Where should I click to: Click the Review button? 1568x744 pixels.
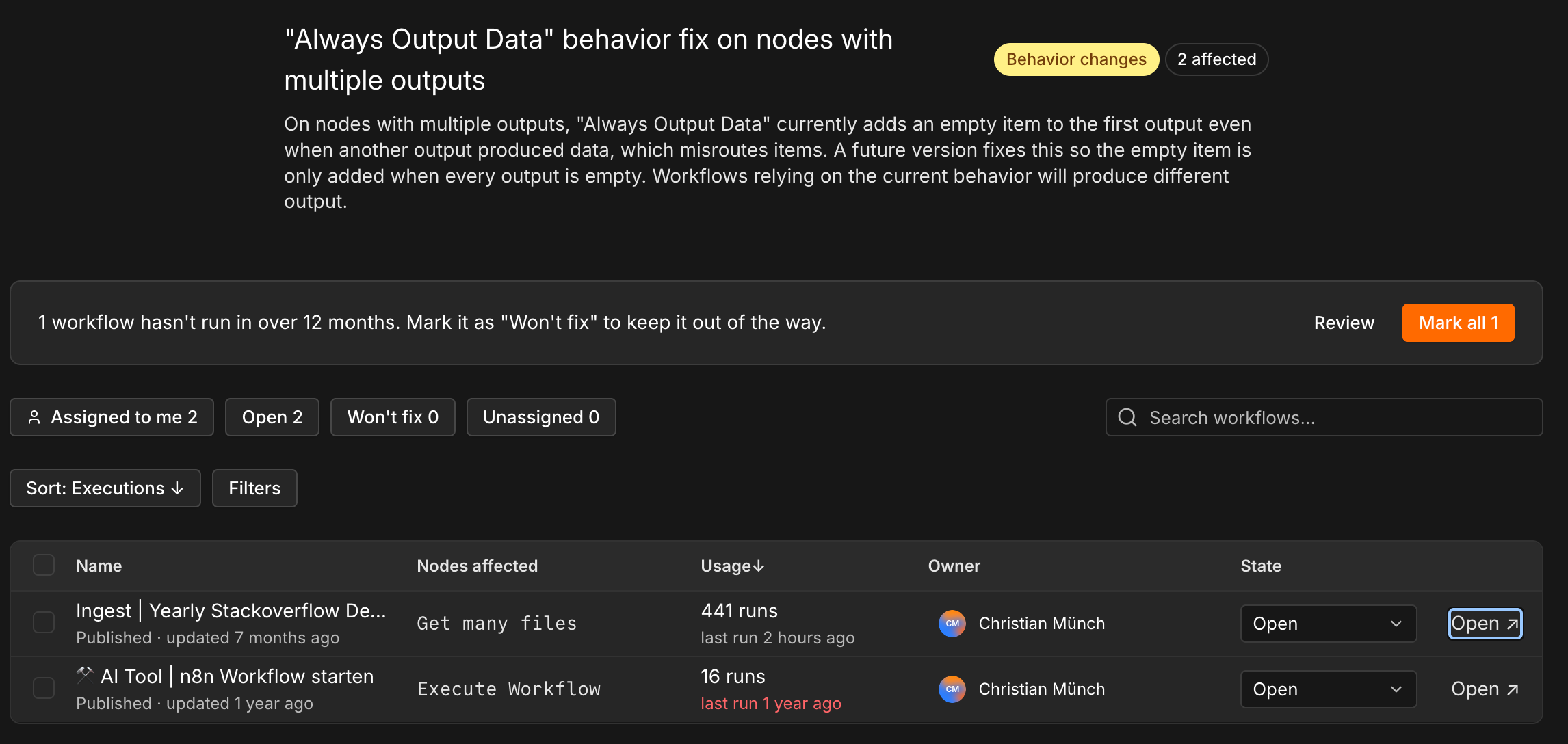click(x=1344, y=323)
